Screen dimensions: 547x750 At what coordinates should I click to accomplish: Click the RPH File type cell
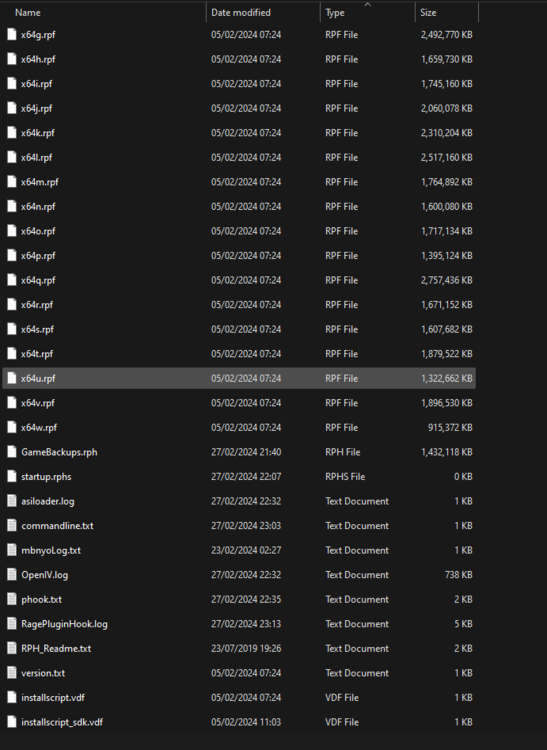coord(343,452)
